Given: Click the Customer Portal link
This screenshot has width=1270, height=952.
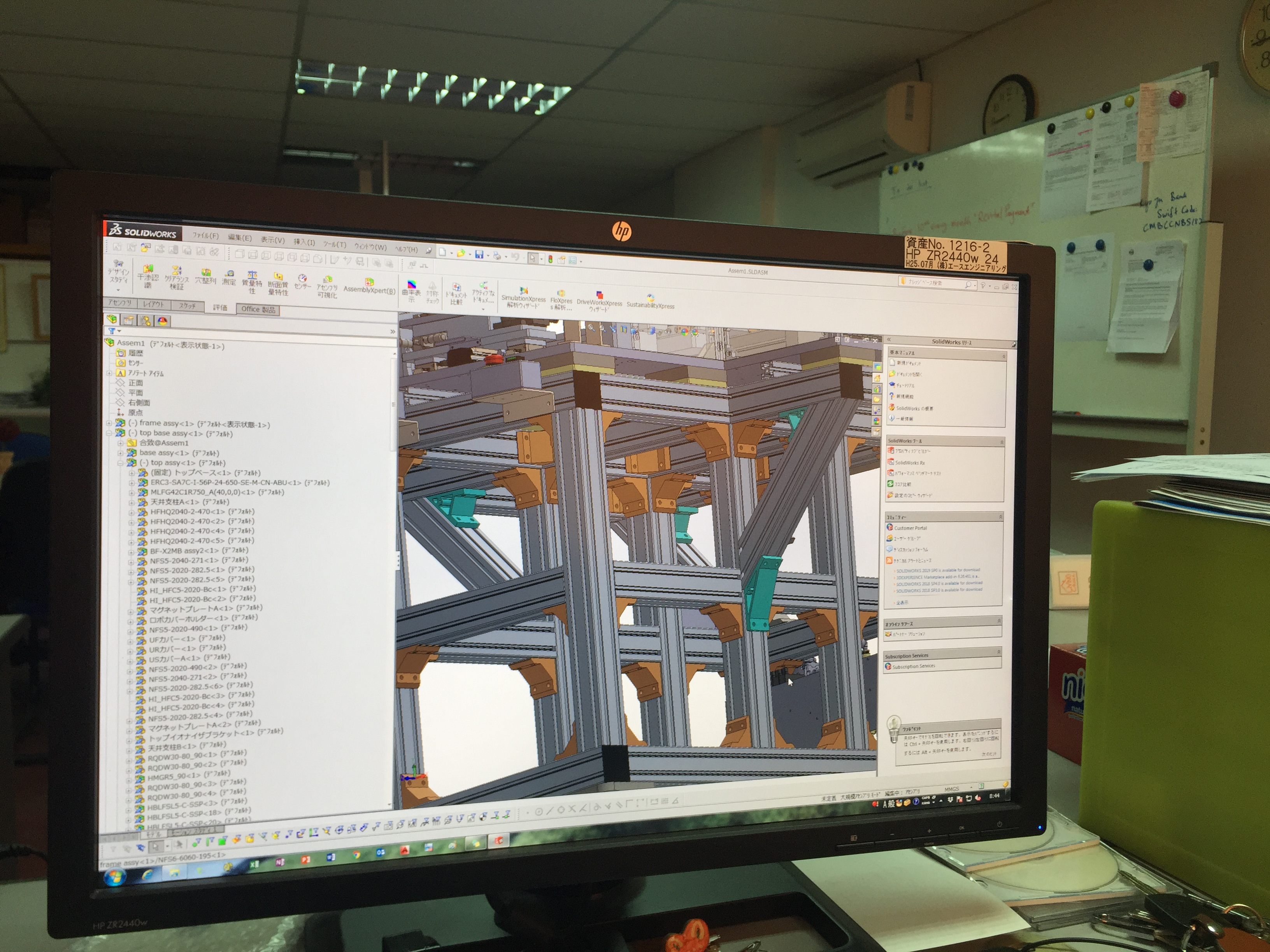Looking at the screenshot, I should 910,528.
